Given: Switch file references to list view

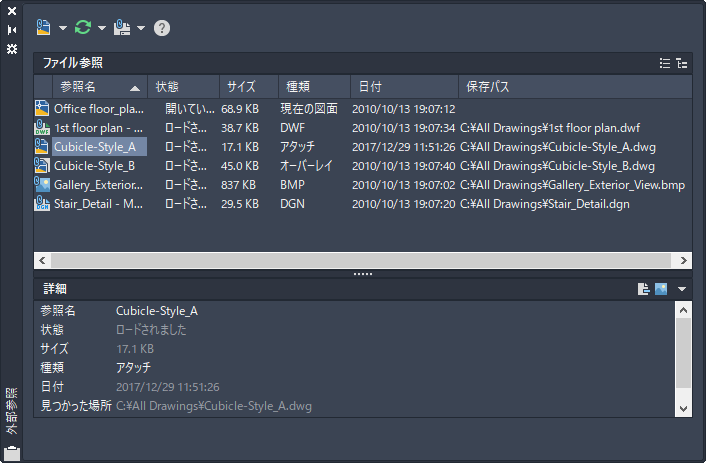Looking at the screenshot, I should pyautogui.click(x=665, y=64).
